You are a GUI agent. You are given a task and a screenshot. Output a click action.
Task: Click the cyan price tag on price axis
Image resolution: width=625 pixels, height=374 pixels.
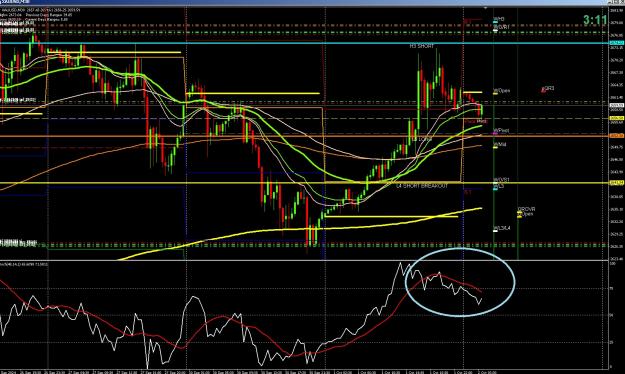(x=617, y=43)
